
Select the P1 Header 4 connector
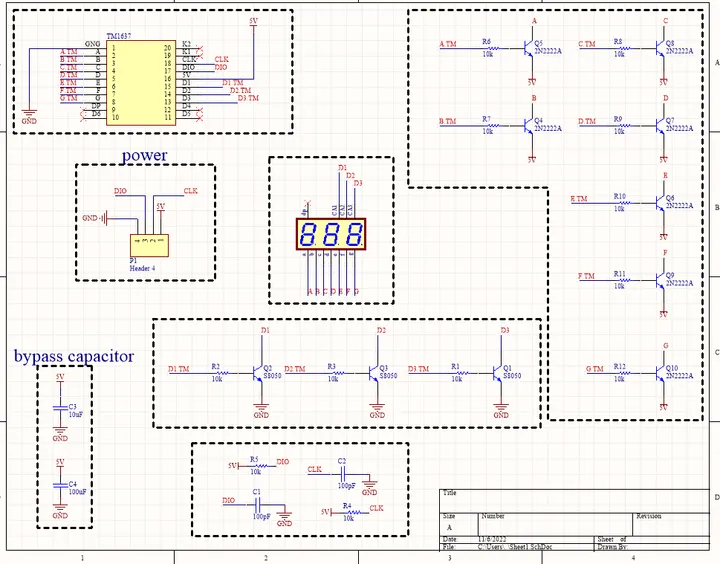149,246
